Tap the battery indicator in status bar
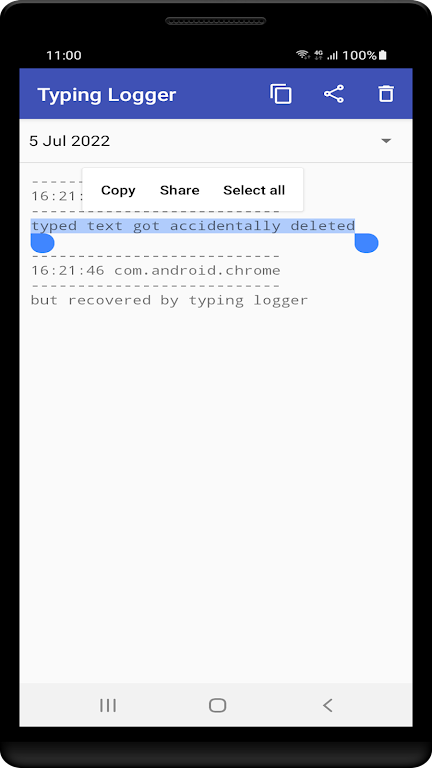 383,55
